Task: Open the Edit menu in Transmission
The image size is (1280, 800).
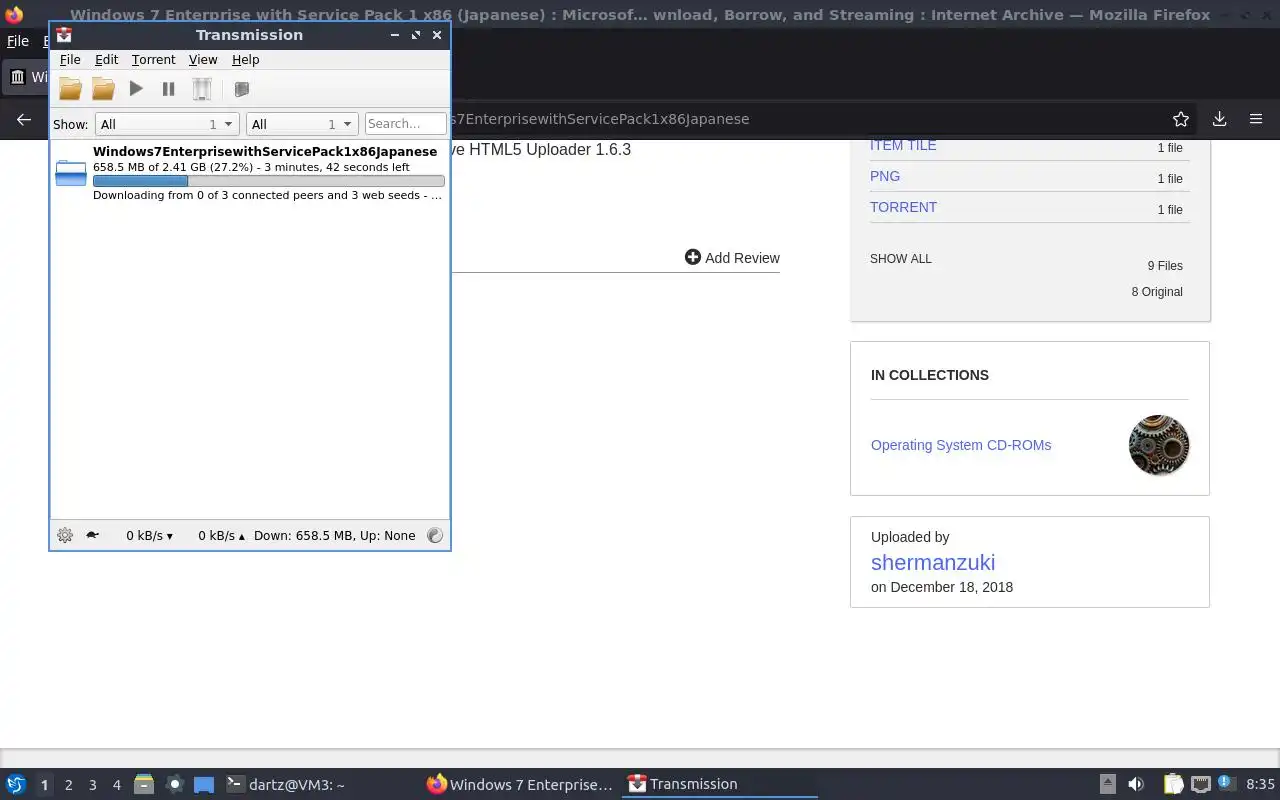Action: 106,60
